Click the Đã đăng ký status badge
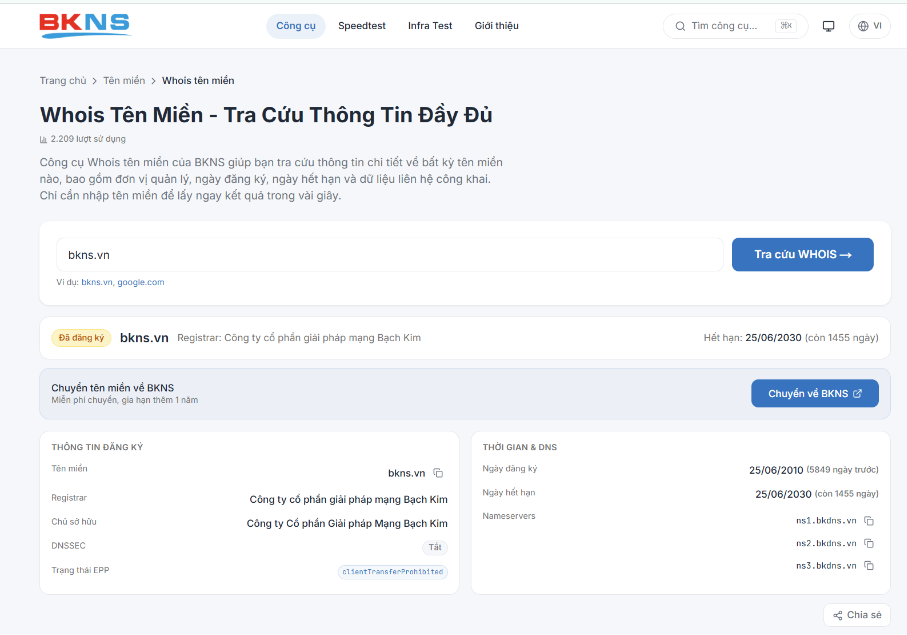Image resolution: width=907 pixels, height=635 pixels. [81, 338]
